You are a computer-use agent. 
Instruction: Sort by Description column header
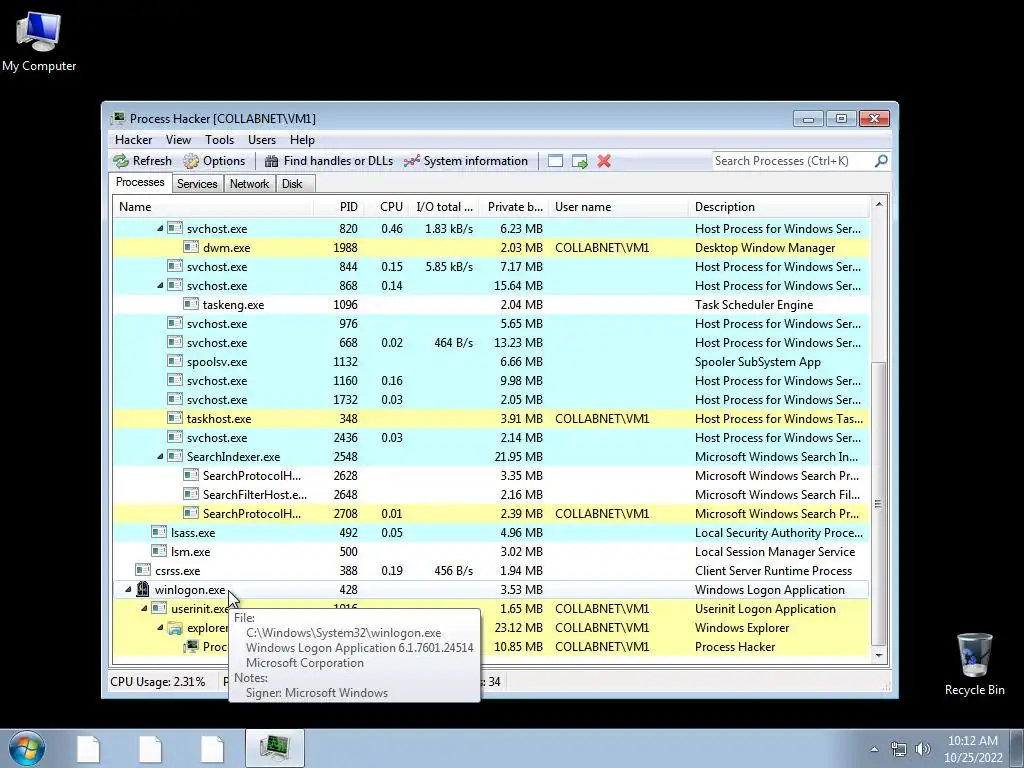click(779, 207)
